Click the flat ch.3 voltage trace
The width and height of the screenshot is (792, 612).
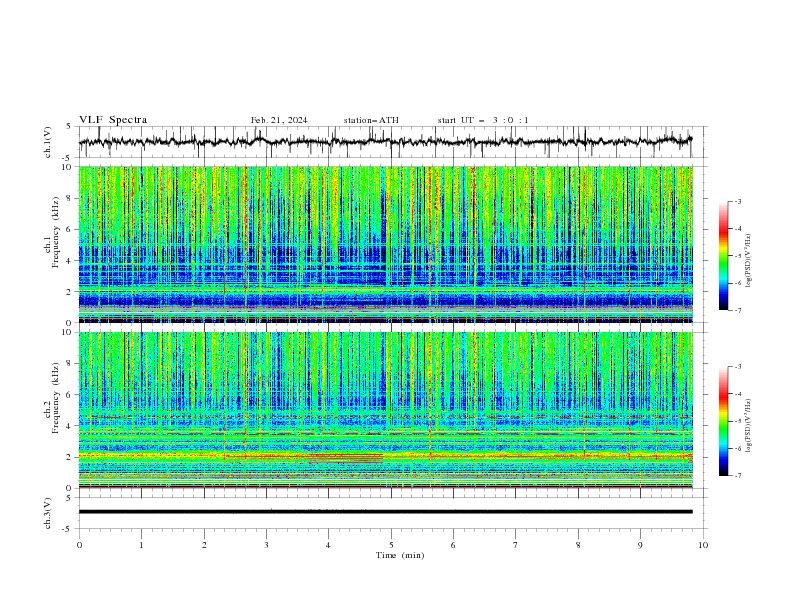(385, 512)
